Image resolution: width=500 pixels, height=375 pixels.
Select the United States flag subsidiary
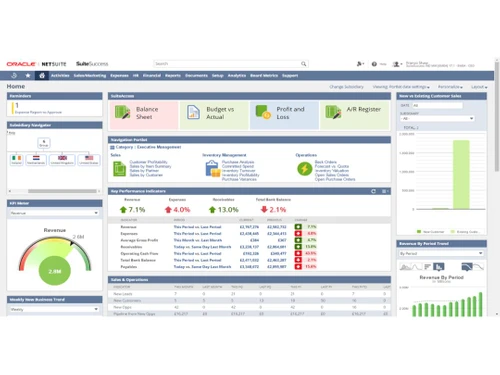coord(89,160)
